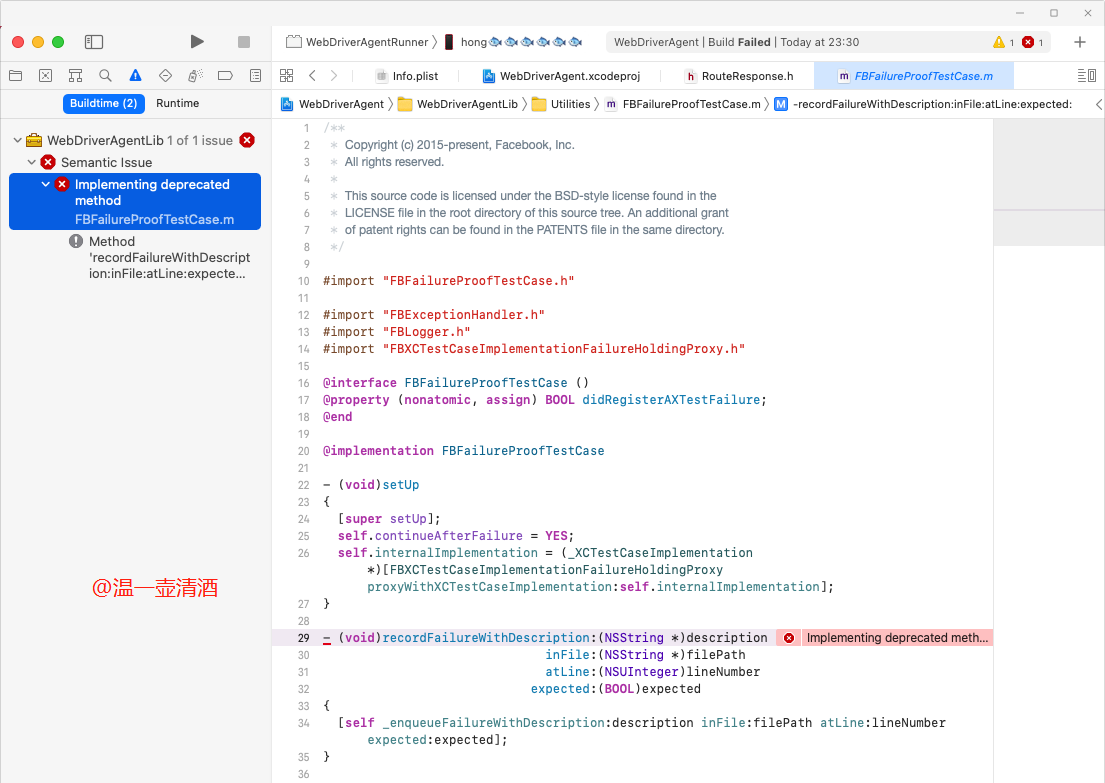Screen dimensions: 1105x783
Task: Switch to the Info.plist tab
Action: 407,76
